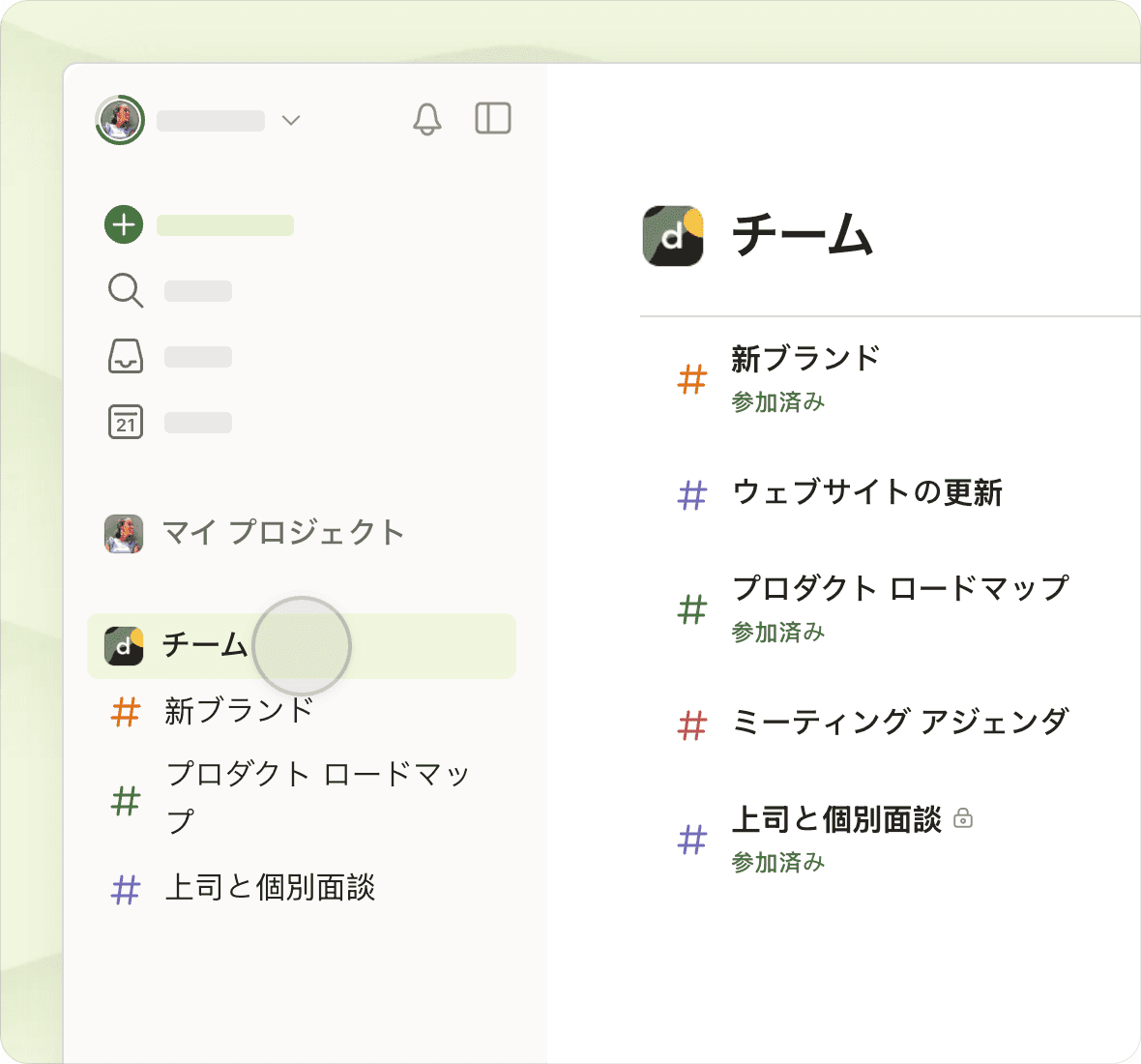Click the red hash icon for ミーティング アジェンダ
Viewport: 1141px width, 1064px height.
point(692,724)
